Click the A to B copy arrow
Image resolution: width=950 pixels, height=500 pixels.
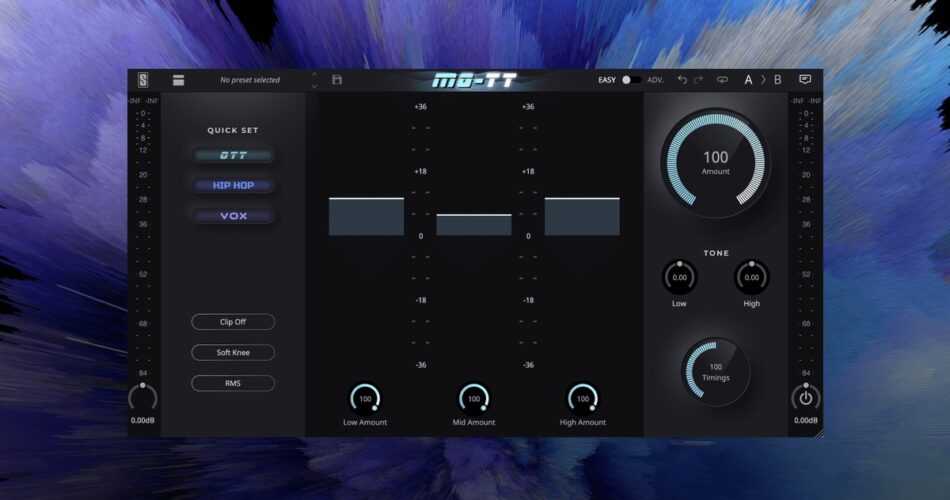(764, 80)
